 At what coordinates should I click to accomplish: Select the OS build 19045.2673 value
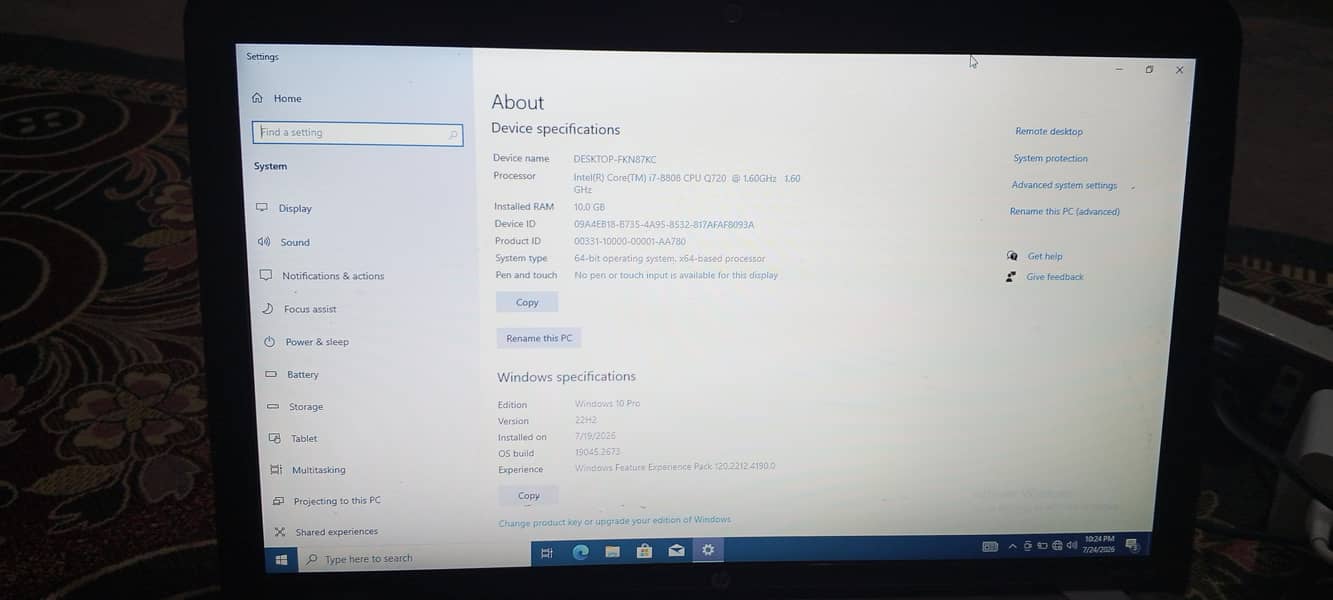598,452
